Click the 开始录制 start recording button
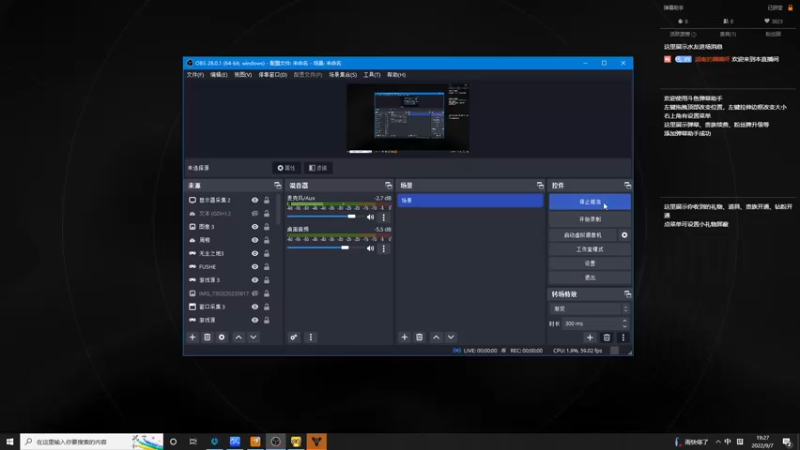800x450 pixels. pyautogui.click(x=590, y=219)
